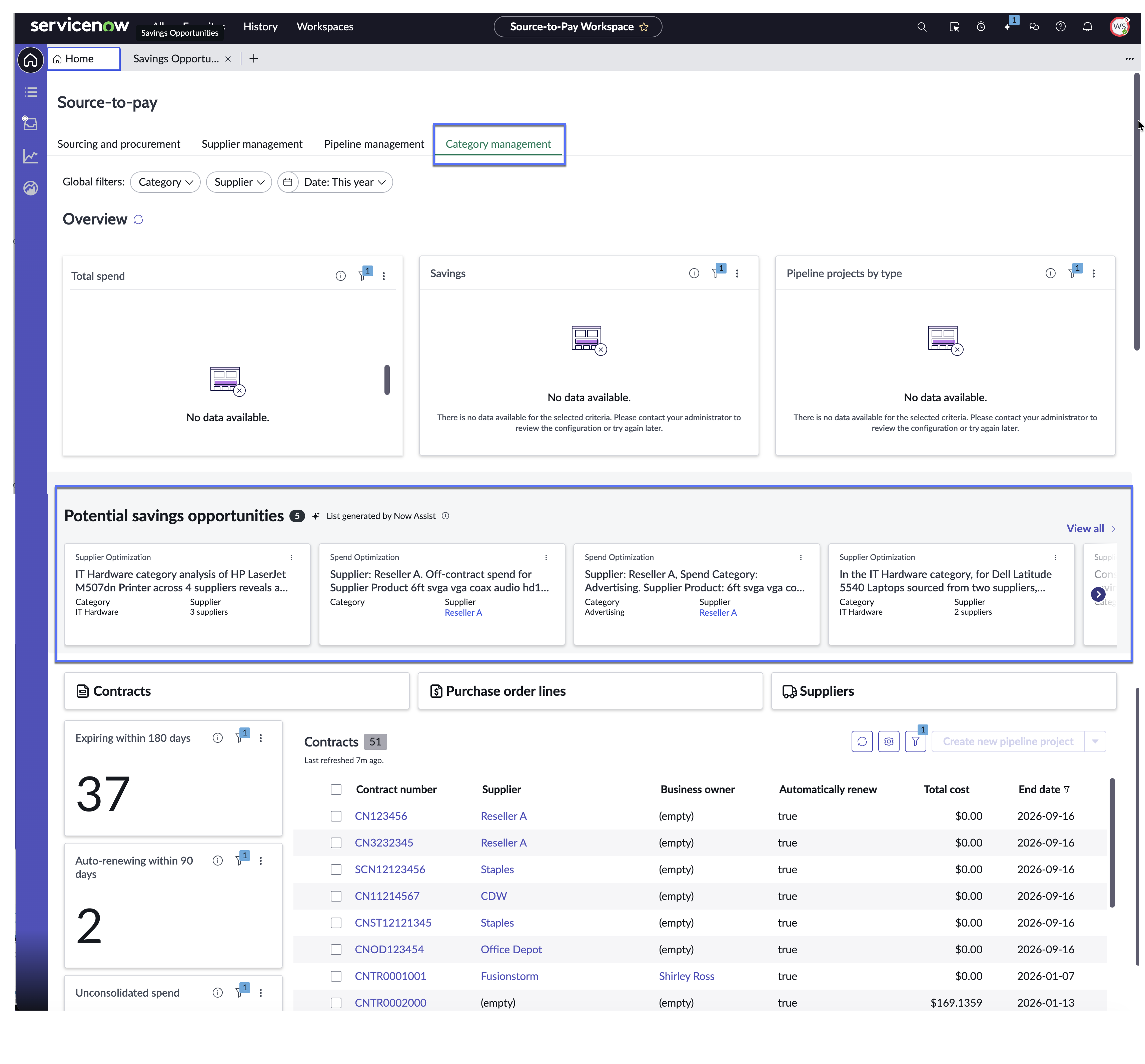Open the inbox icon in left sidebar
The height and width of the screenshot is (1064, 1145).
[x=31, y=123]
